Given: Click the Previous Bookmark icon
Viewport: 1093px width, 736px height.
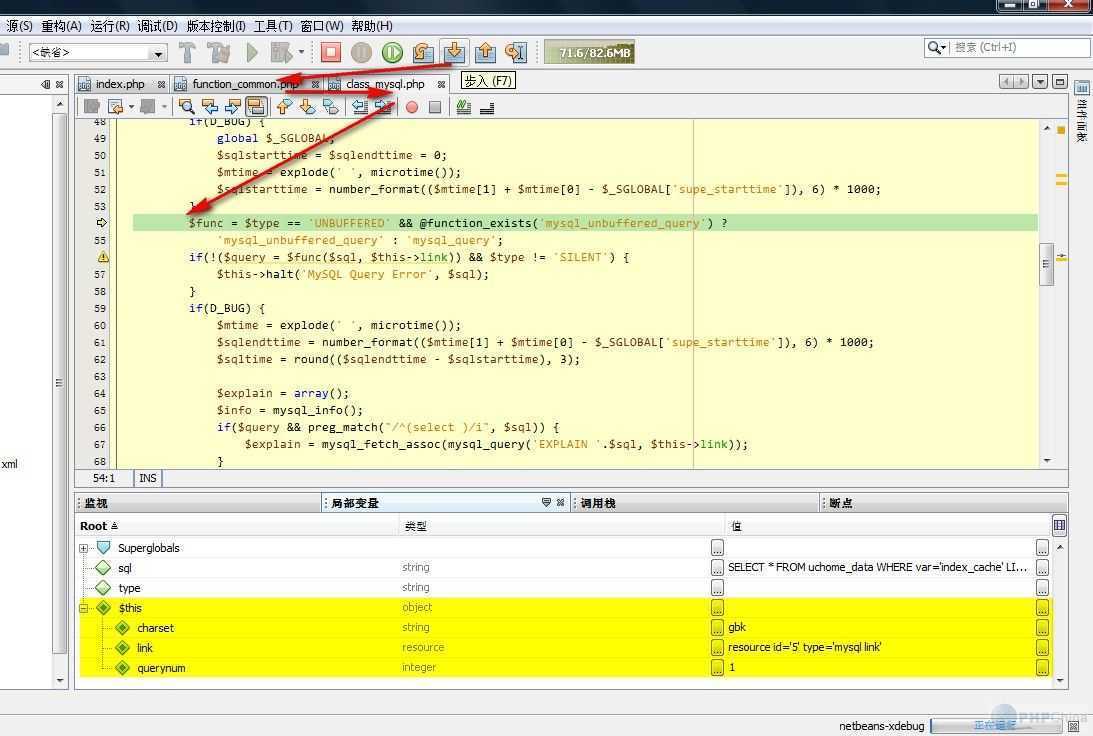Looking at the screenshot, I should point(284,107).
